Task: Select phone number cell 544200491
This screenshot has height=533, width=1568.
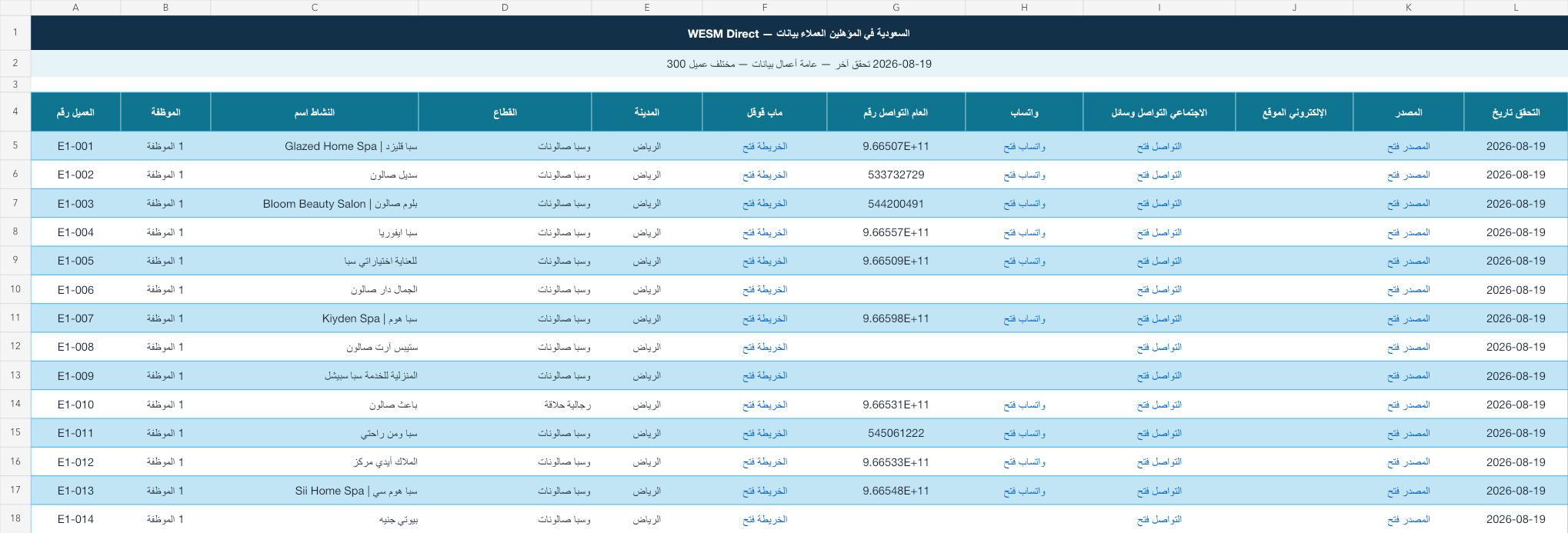Action: pos(896,204)
